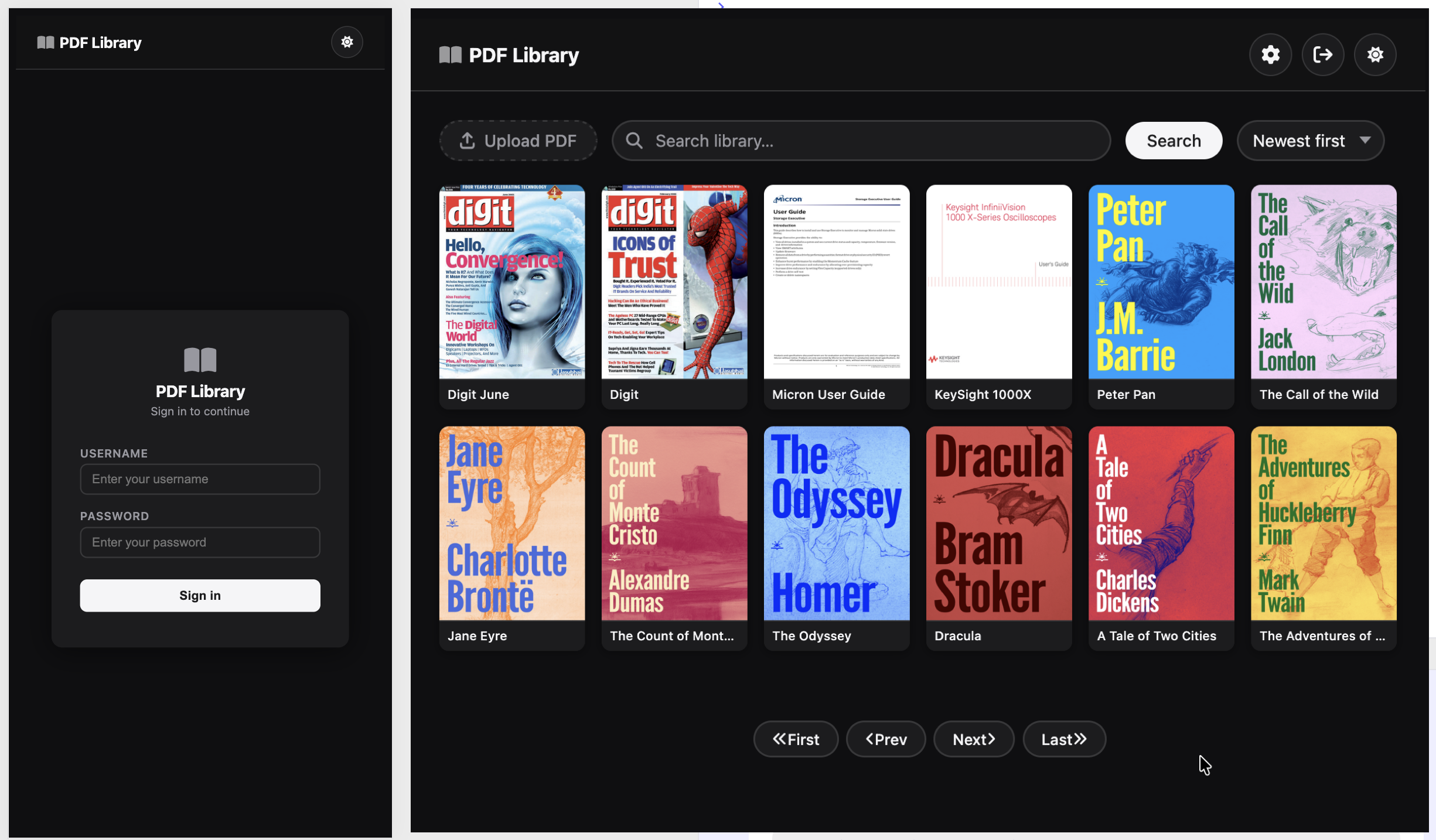The width and height of the screenshot is (1436, 840).
Task: Click the white Search button
Action: click(1174, 141)
